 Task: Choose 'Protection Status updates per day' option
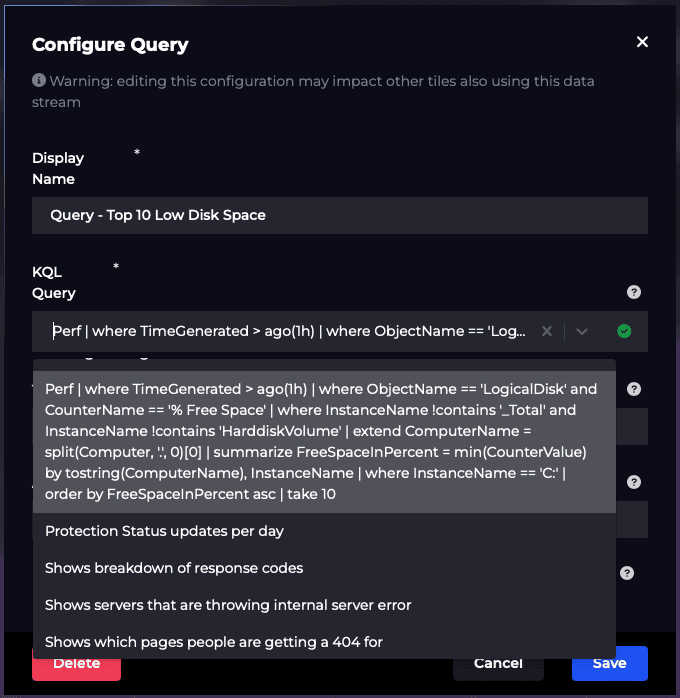(164, 531)
